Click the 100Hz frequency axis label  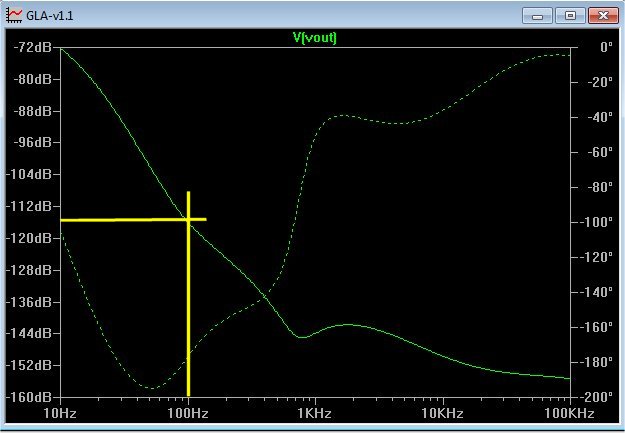point(188,413)
